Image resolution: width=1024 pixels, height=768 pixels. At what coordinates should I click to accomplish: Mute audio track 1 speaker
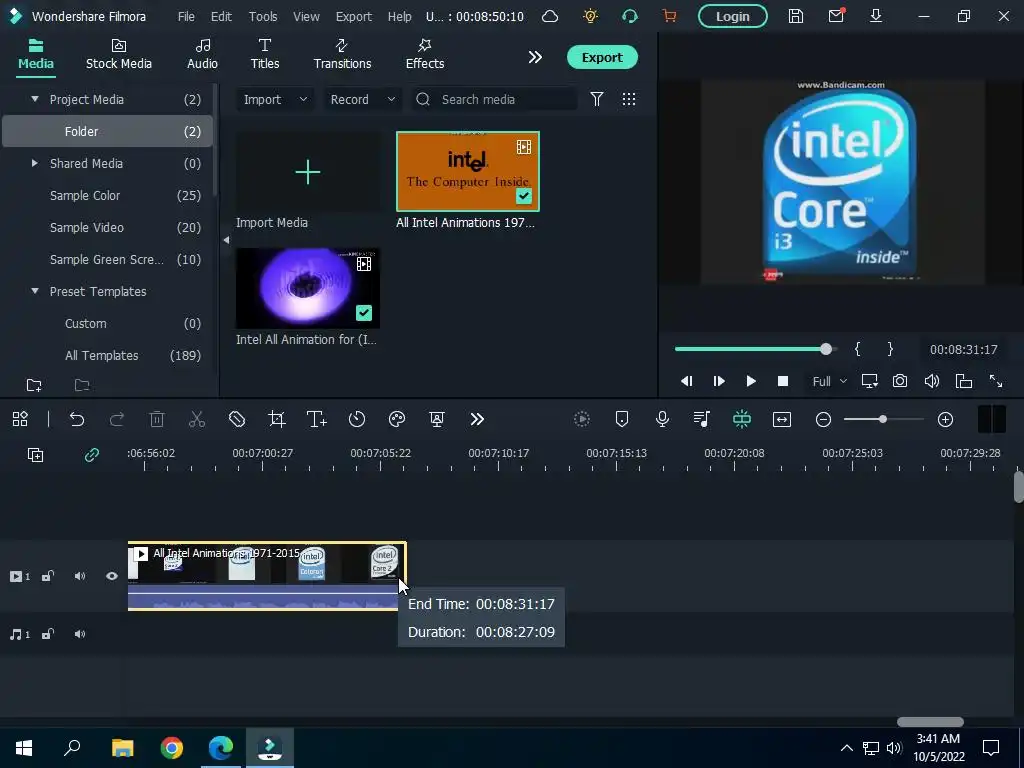click(80, 634)
